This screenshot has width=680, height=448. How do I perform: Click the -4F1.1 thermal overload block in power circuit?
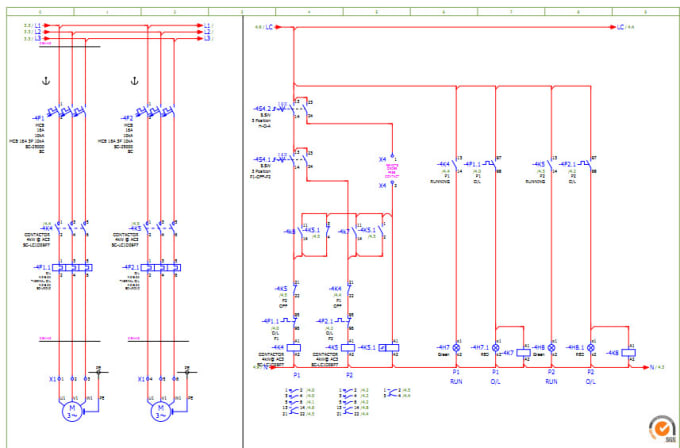[x=72, y=268]
